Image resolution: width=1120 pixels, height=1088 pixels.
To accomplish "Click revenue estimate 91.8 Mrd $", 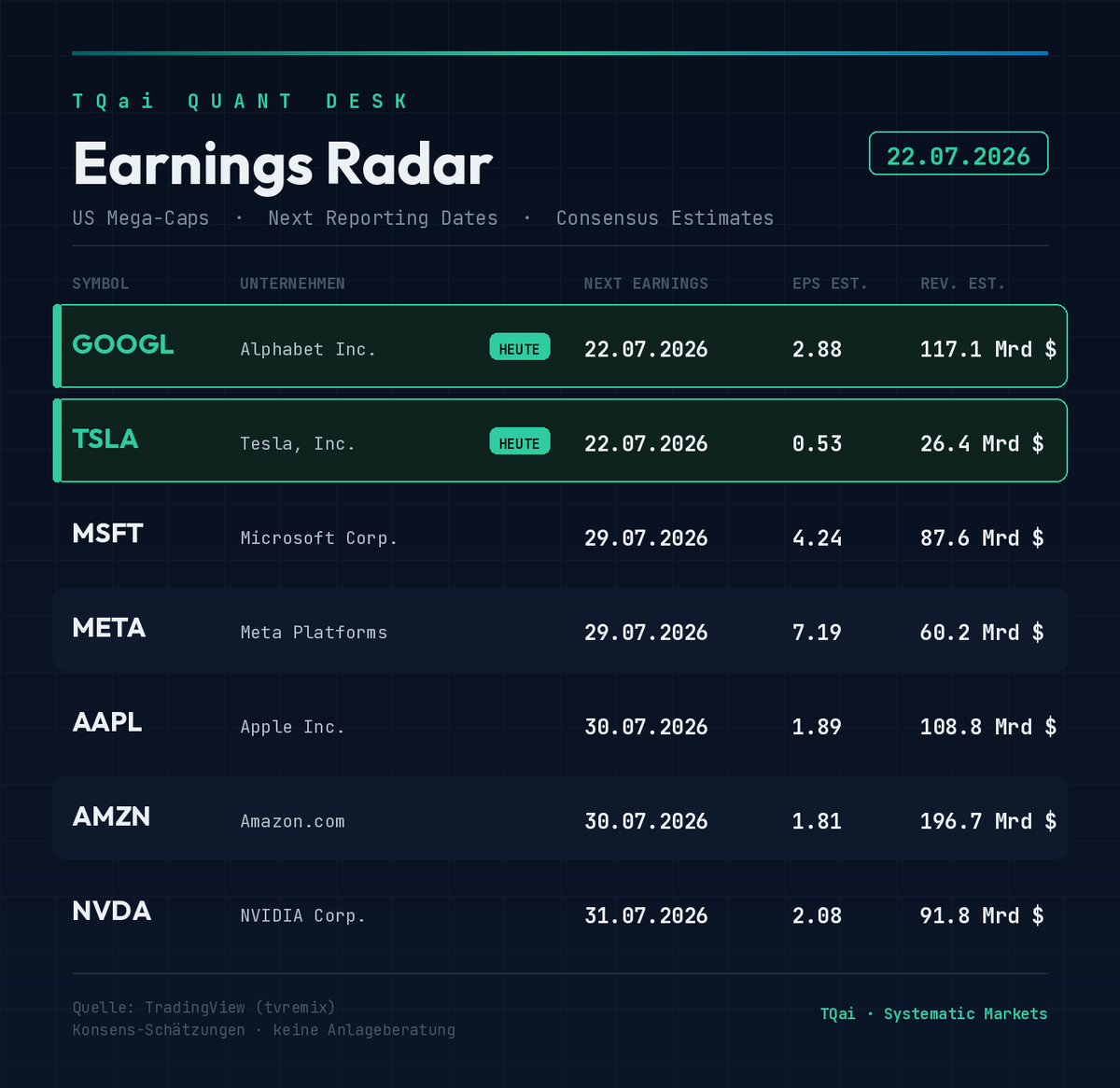I will click(982, 915).
